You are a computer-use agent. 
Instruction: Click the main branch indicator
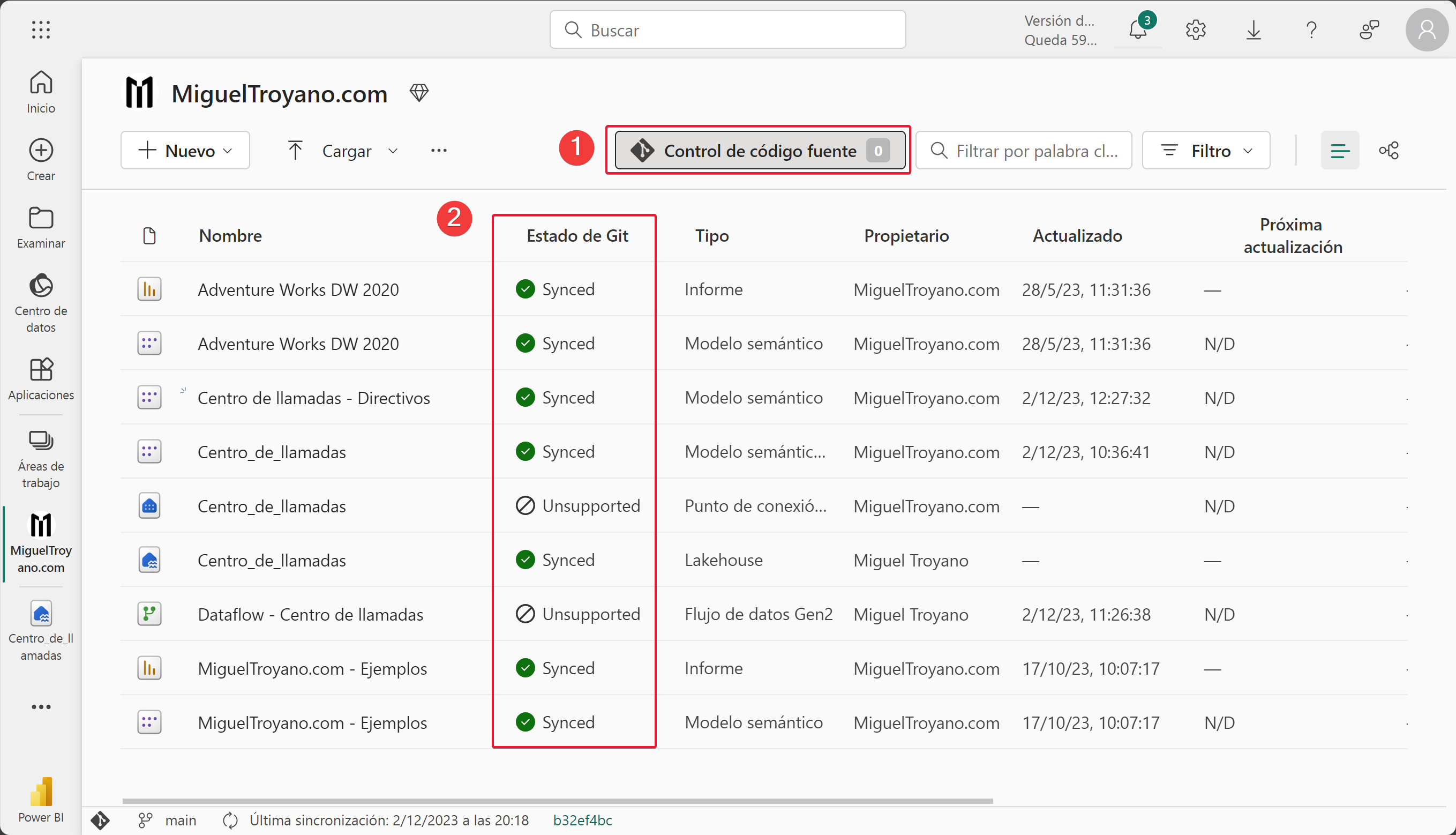pos(168,820)
